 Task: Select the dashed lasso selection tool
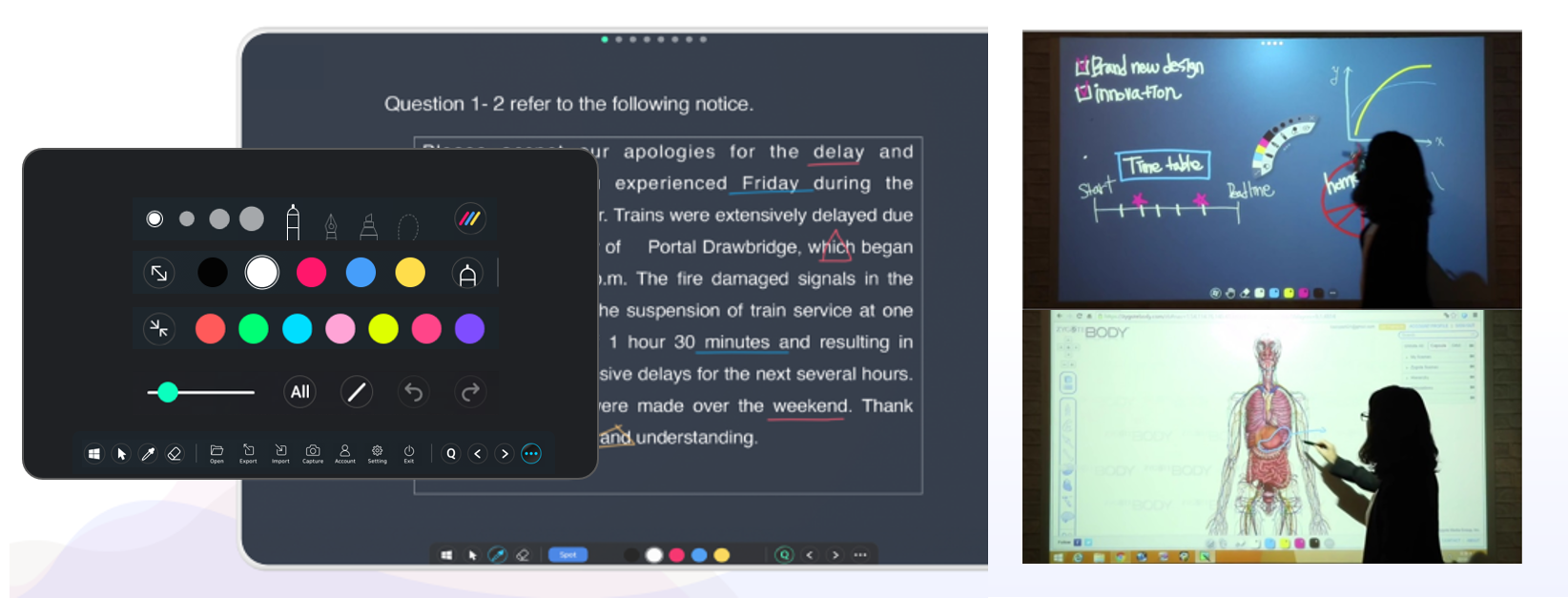[408, 226]
